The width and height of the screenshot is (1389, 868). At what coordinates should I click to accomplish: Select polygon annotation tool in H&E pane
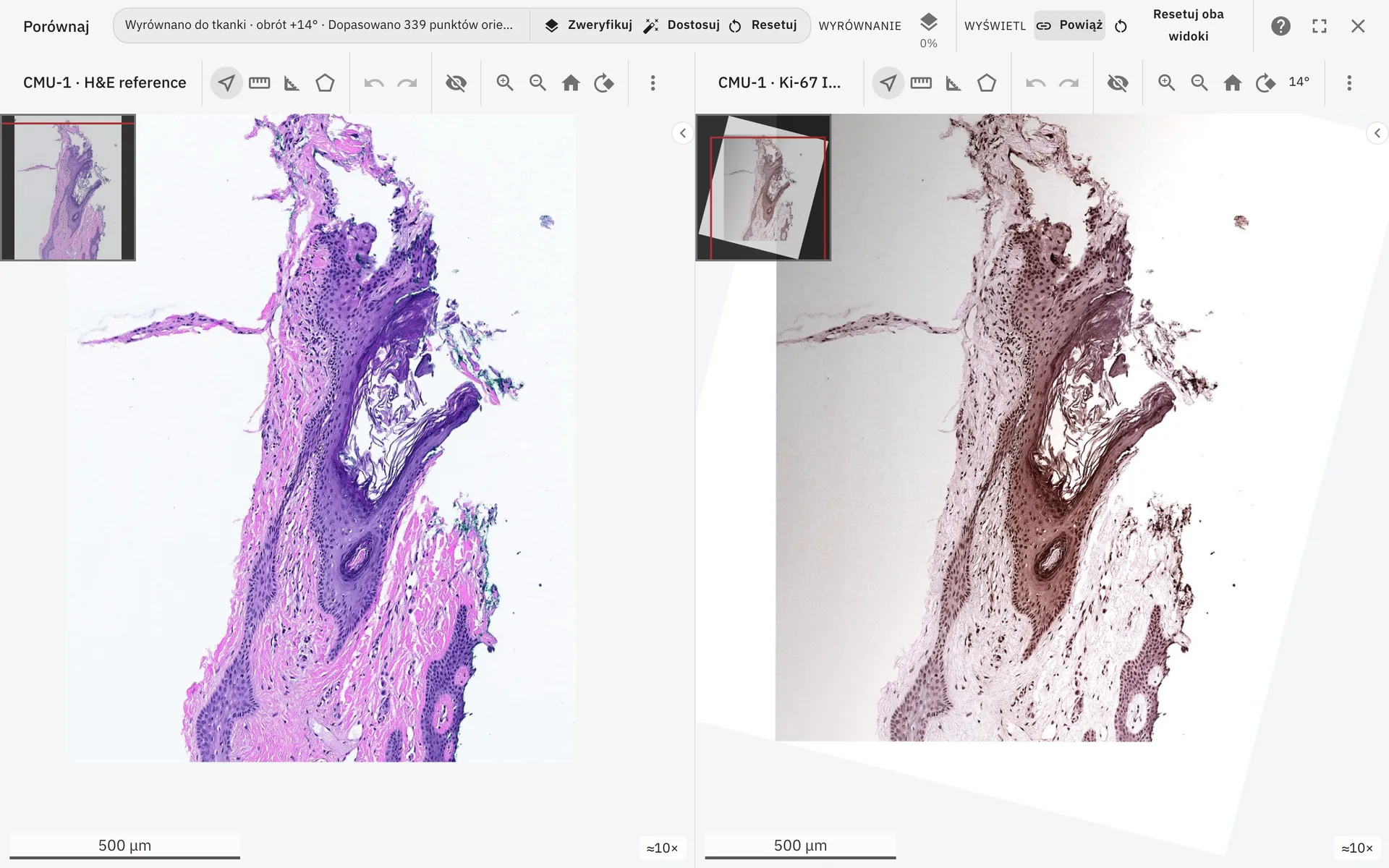tap(325, 83)
